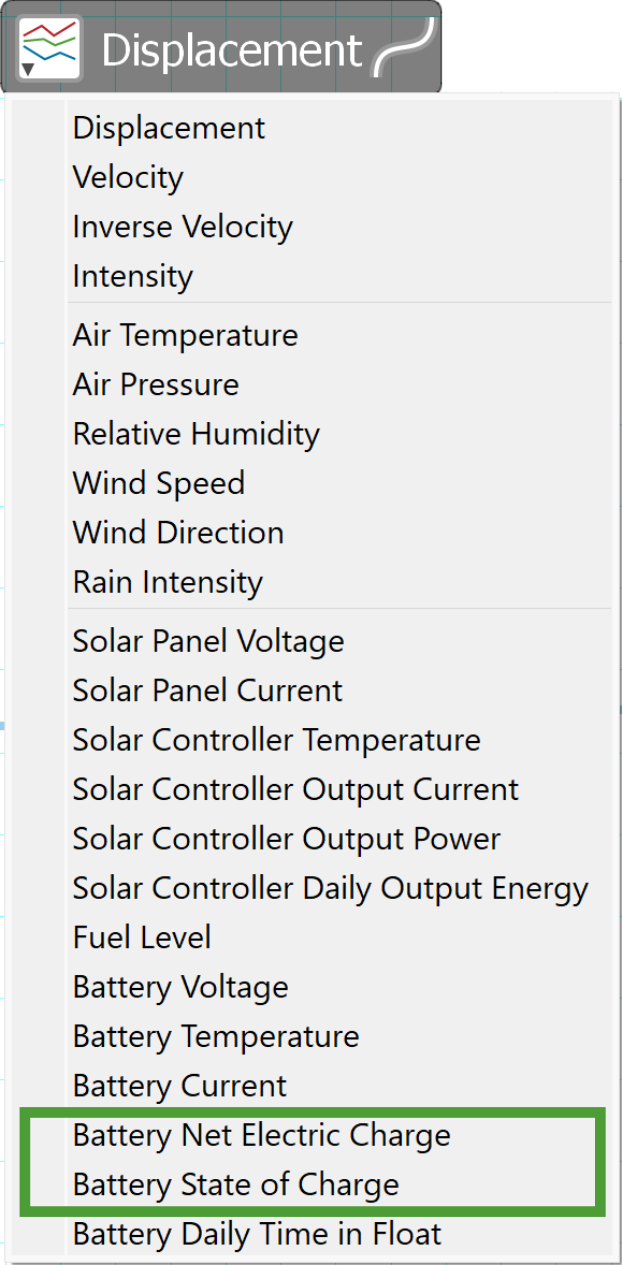The height and width of the screenshot is (1265, 622).
Task: Choose Velocity in the dropdown list
Action: click(x=340, y=177)
